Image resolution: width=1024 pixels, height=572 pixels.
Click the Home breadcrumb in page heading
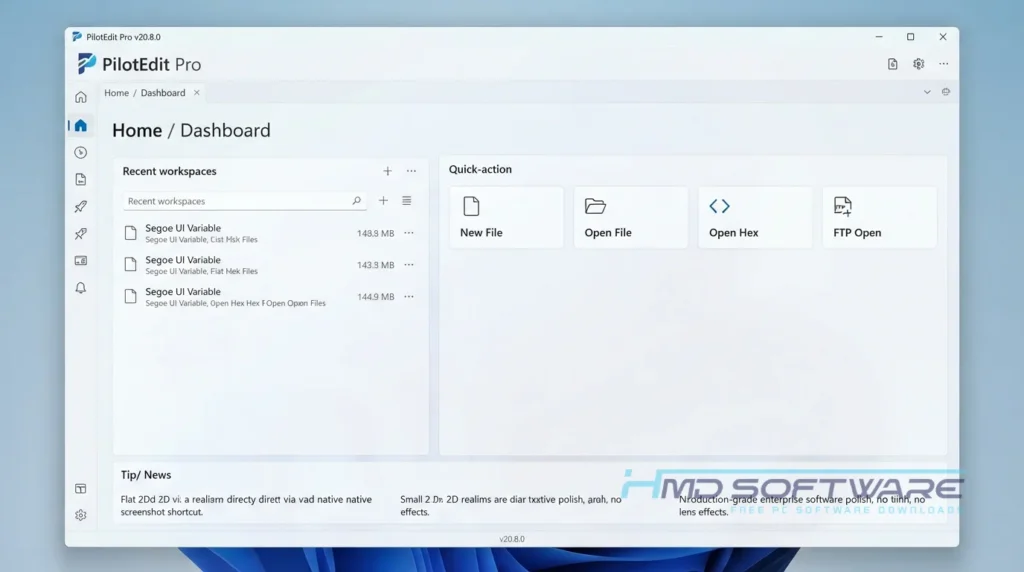[x=137, y=131]
